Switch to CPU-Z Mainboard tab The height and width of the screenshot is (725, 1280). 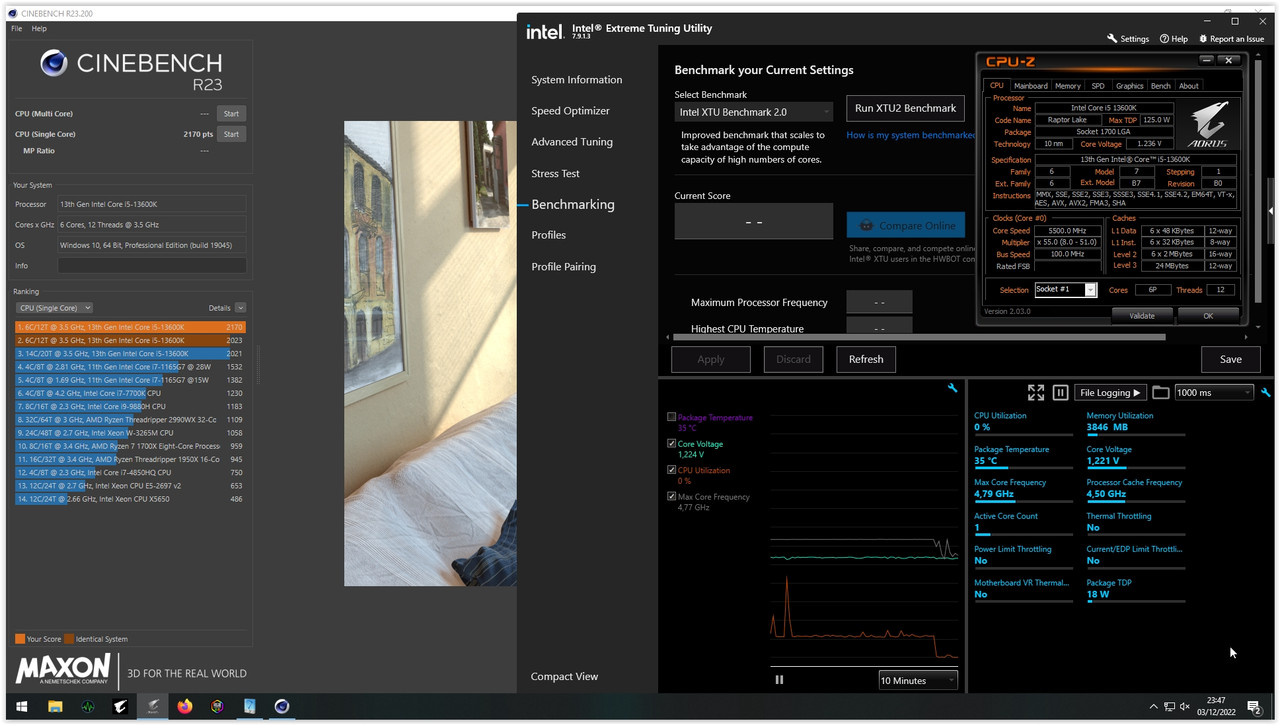[1031, 86]
